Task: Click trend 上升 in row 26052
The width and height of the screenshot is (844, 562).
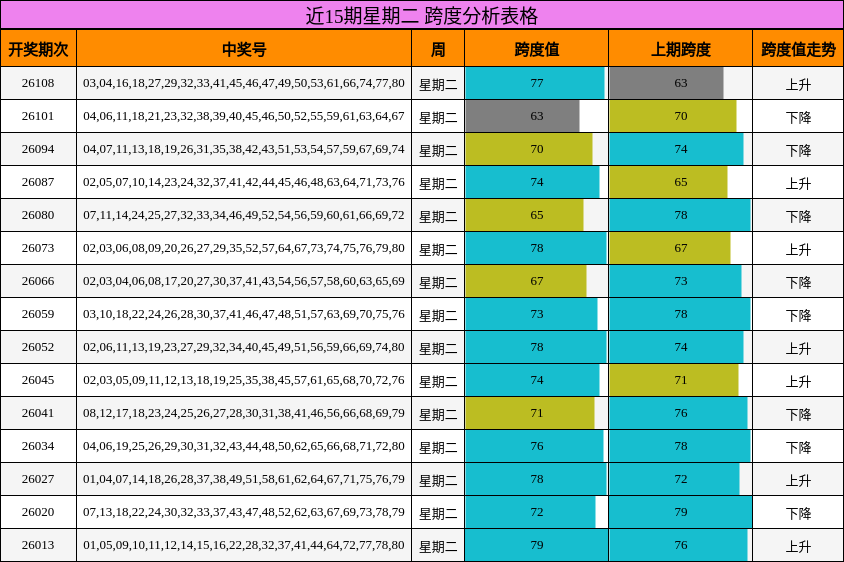Action: pyautogui.click(x=798, y=349)
